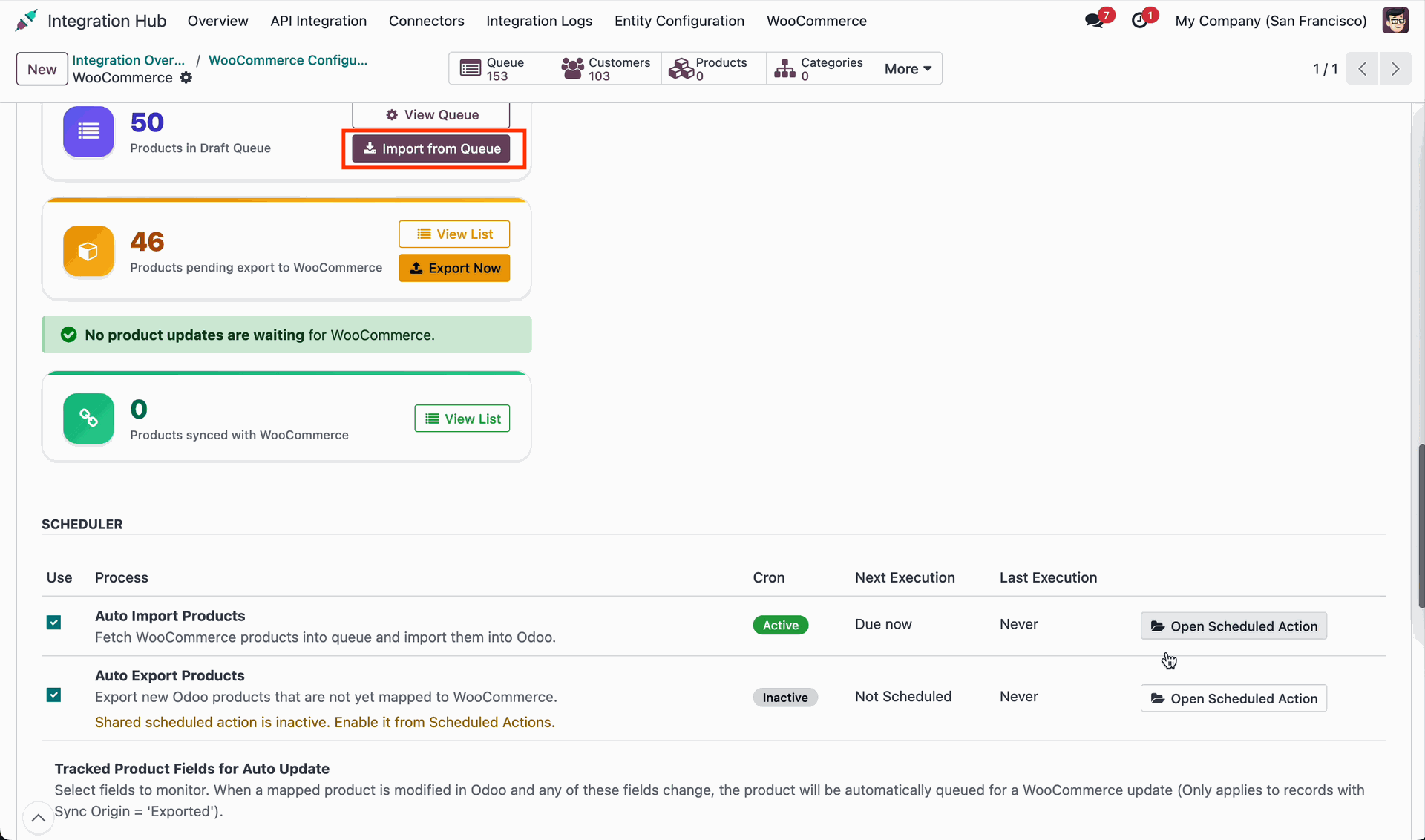1425x840 pixels.
Task: Open the Products 0 stat button
Action: (713, 68)
